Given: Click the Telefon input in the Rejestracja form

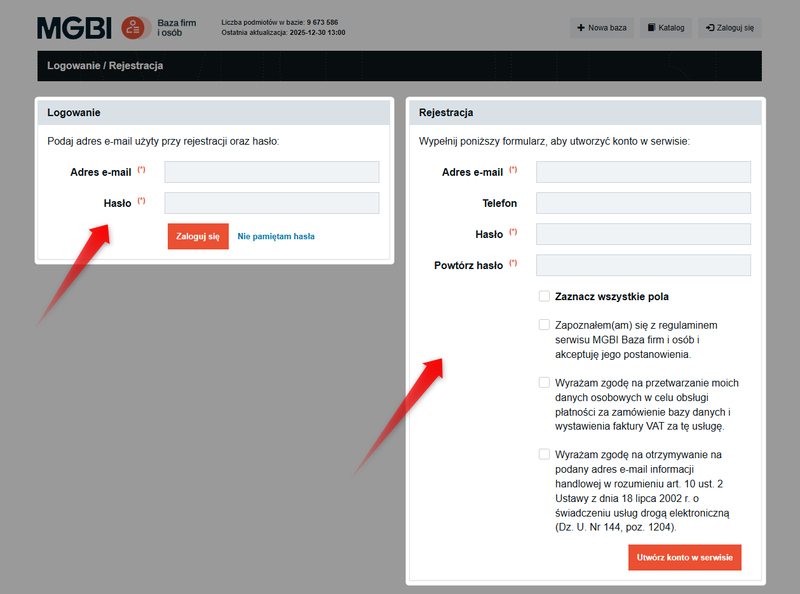Looking at the screenshot, I should pyautogui.click(x=643, y=202).
